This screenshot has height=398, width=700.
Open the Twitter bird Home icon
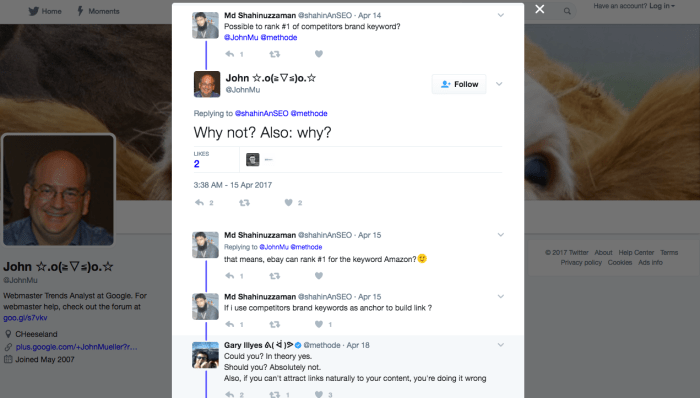[x=34, y=11]
